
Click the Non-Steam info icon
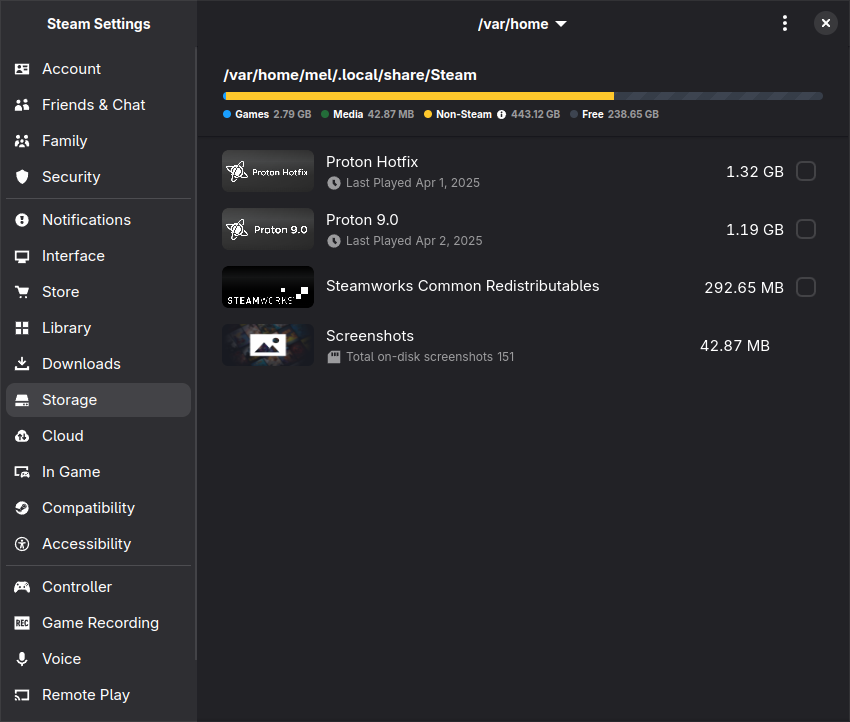(501, 114)
